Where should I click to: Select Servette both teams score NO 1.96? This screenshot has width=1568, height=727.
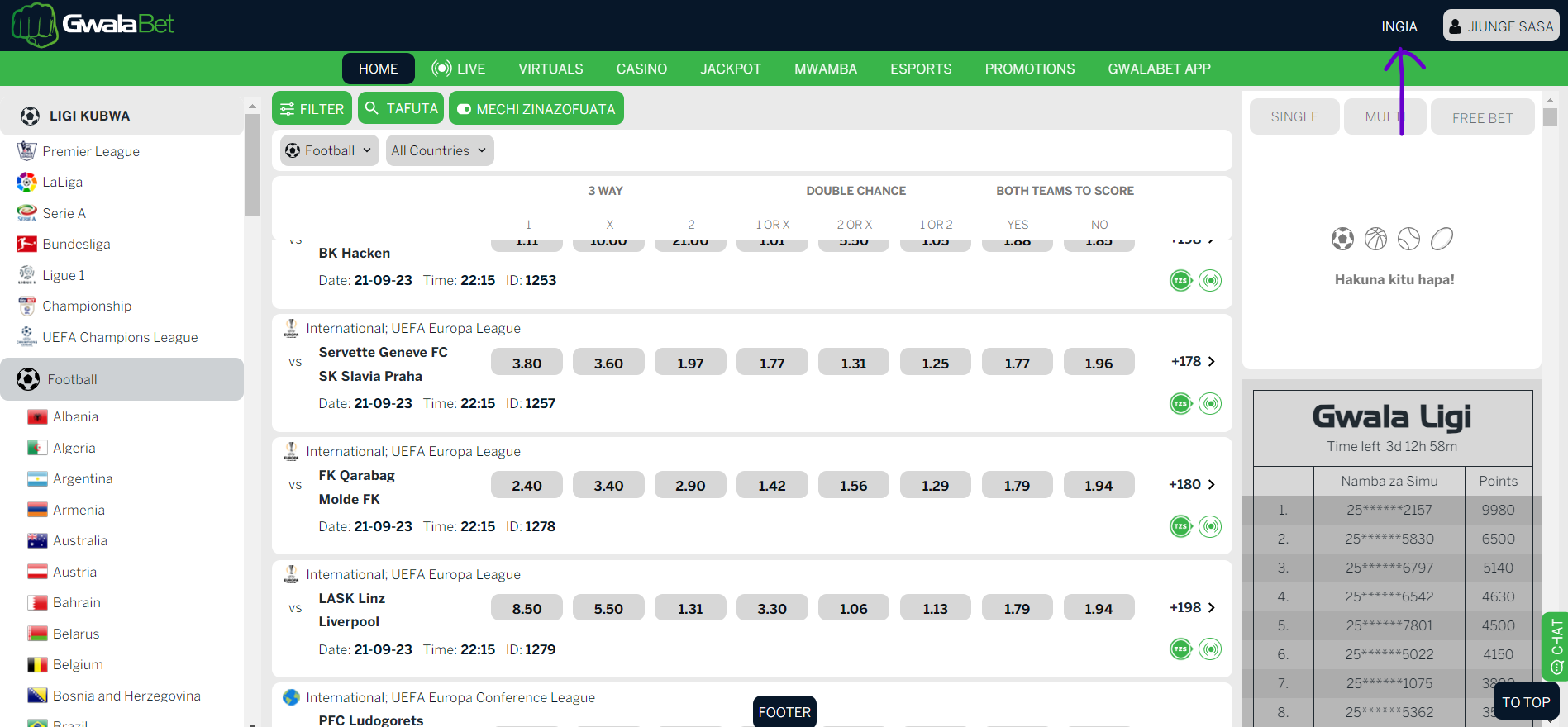(x=1099, y=362)
